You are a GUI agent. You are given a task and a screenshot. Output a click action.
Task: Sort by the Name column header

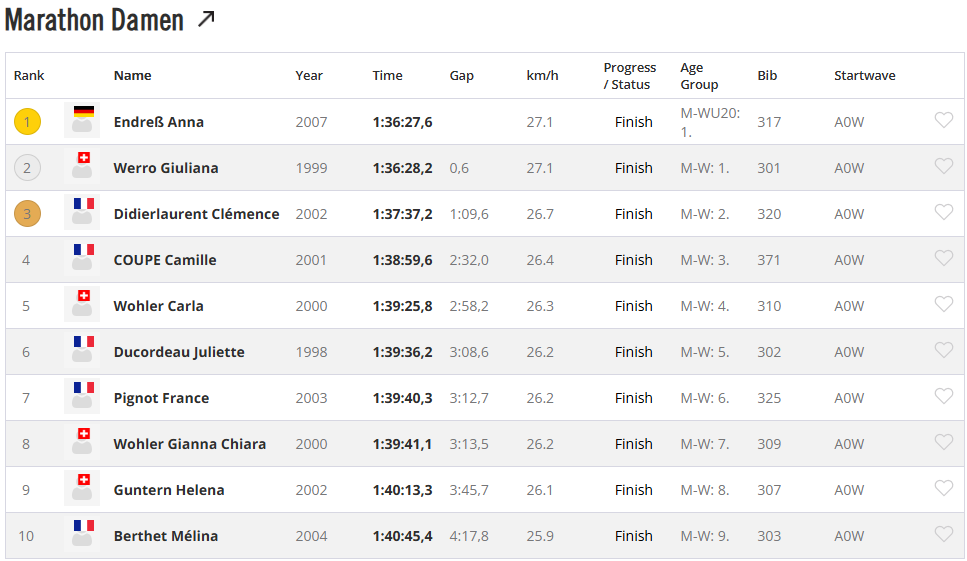point(132,76)
